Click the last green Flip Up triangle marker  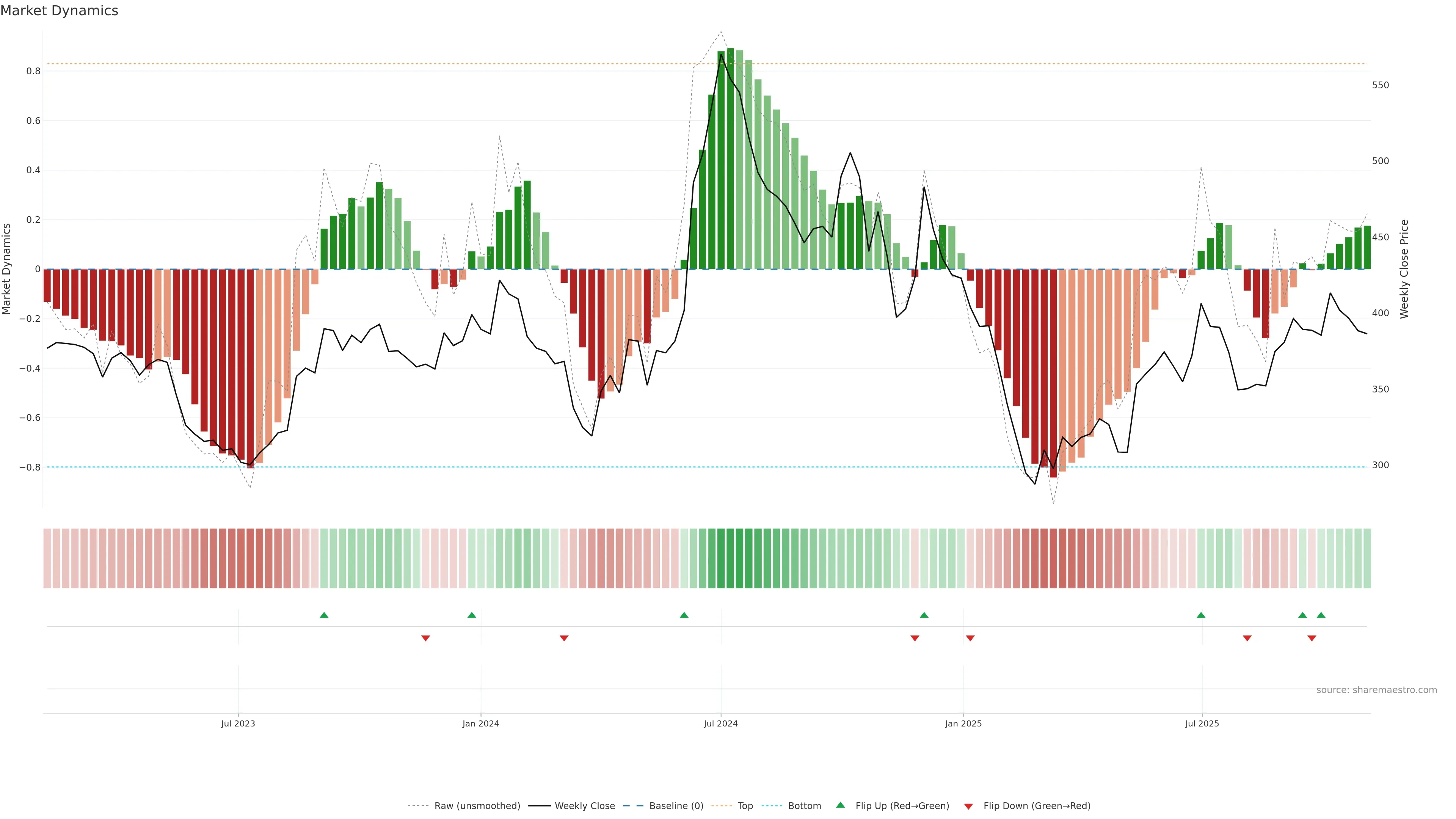[1321, 615]
